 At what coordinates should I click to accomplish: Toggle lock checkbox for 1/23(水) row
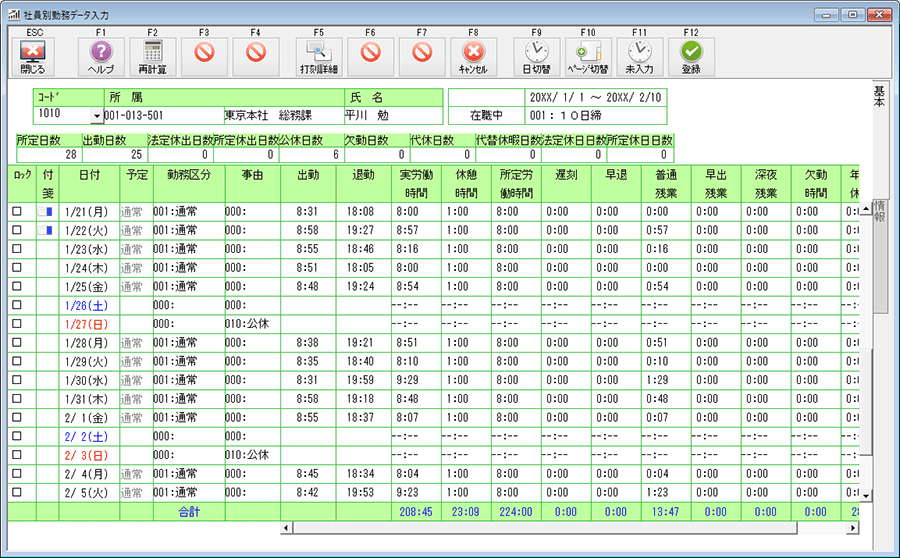click(17, 249)
